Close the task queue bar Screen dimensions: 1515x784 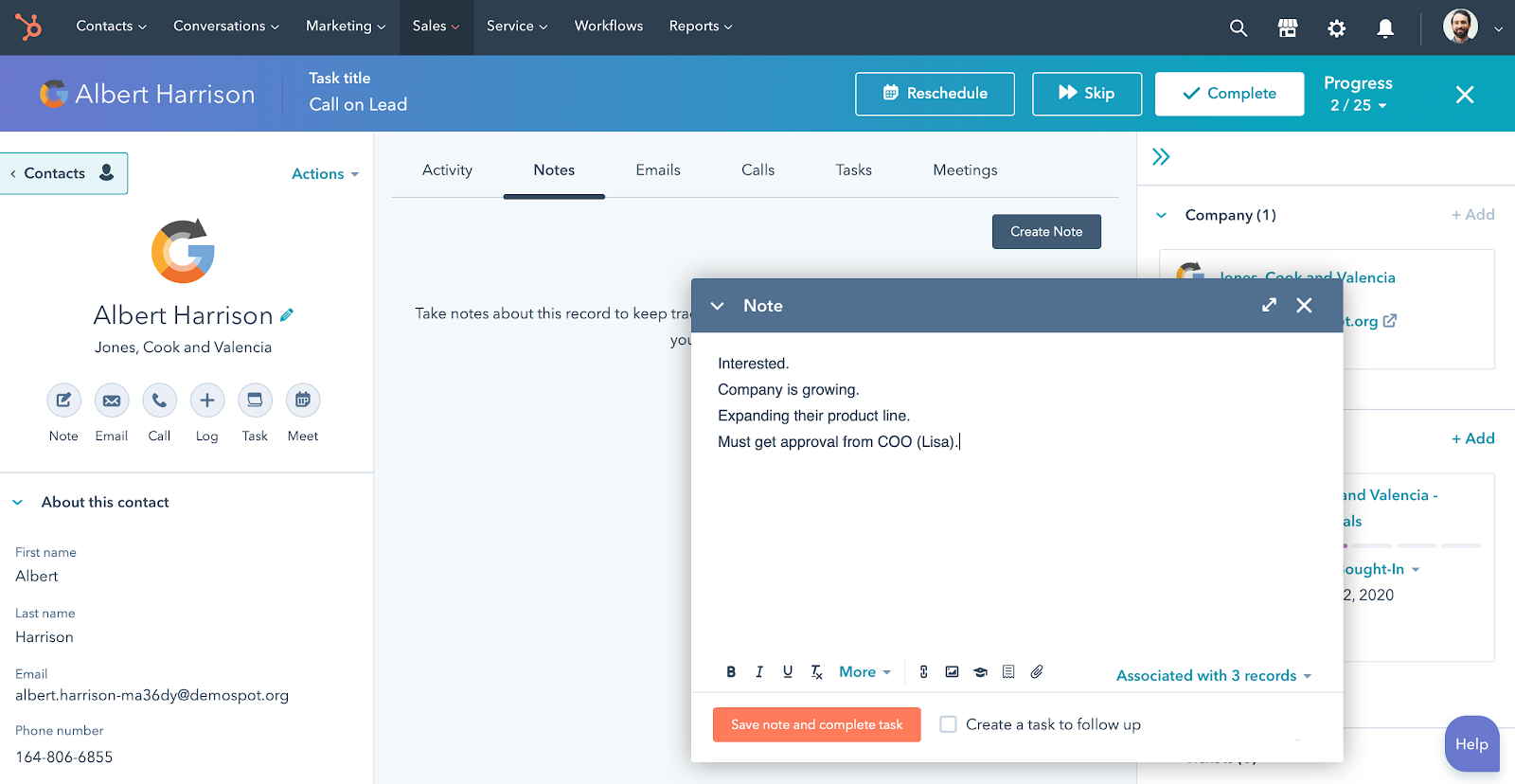click(1465, 95)
